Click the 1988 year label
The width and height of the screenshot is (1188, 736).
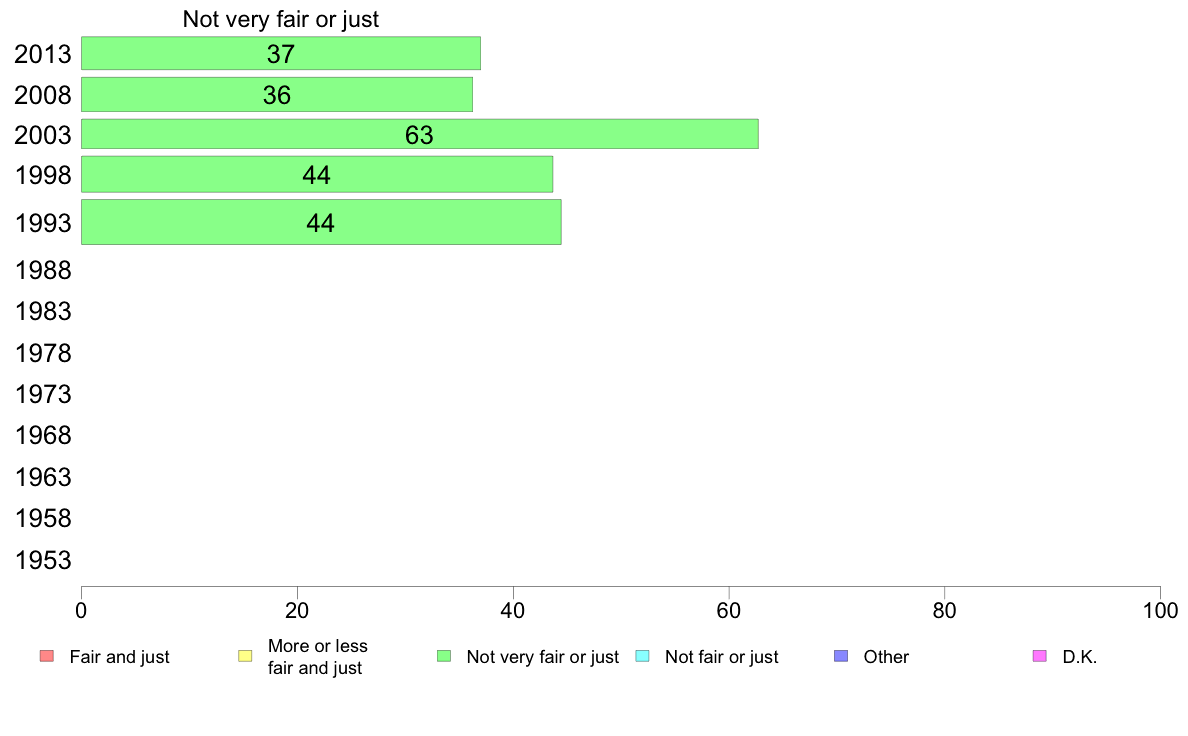(x=43, y=271)
